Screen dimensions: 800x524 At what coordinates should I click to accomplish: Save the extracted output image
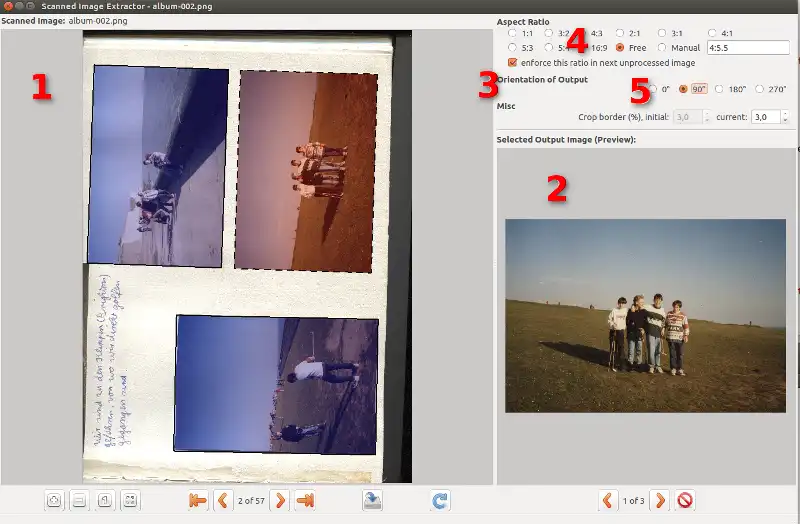[372, 501]
